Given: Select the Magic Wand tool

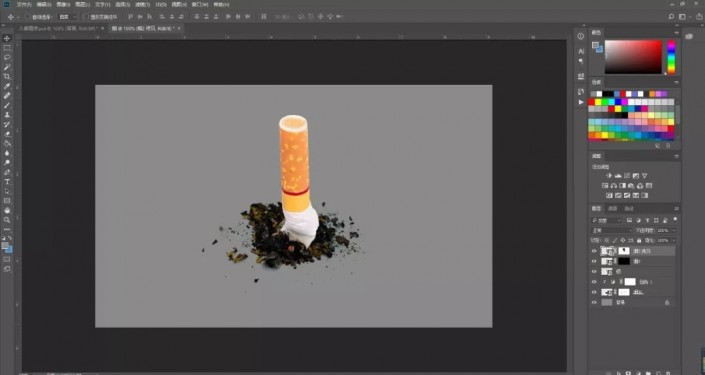Looking at the screenshot, I should [x=7, y=67].
